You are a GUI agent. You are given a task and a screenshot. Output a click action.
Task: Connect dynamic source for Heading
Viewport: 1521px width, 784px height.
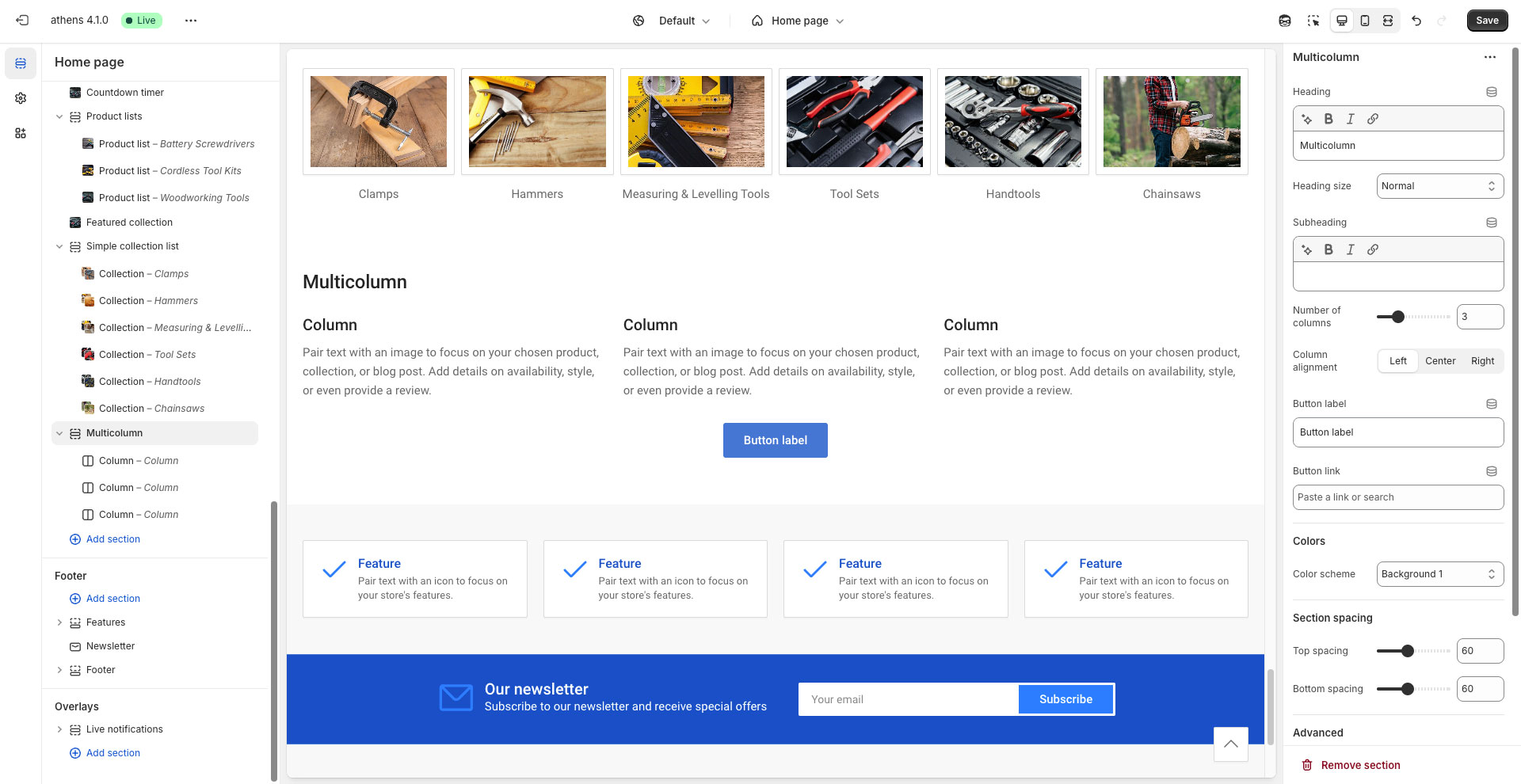click(x=1492, y=92)
